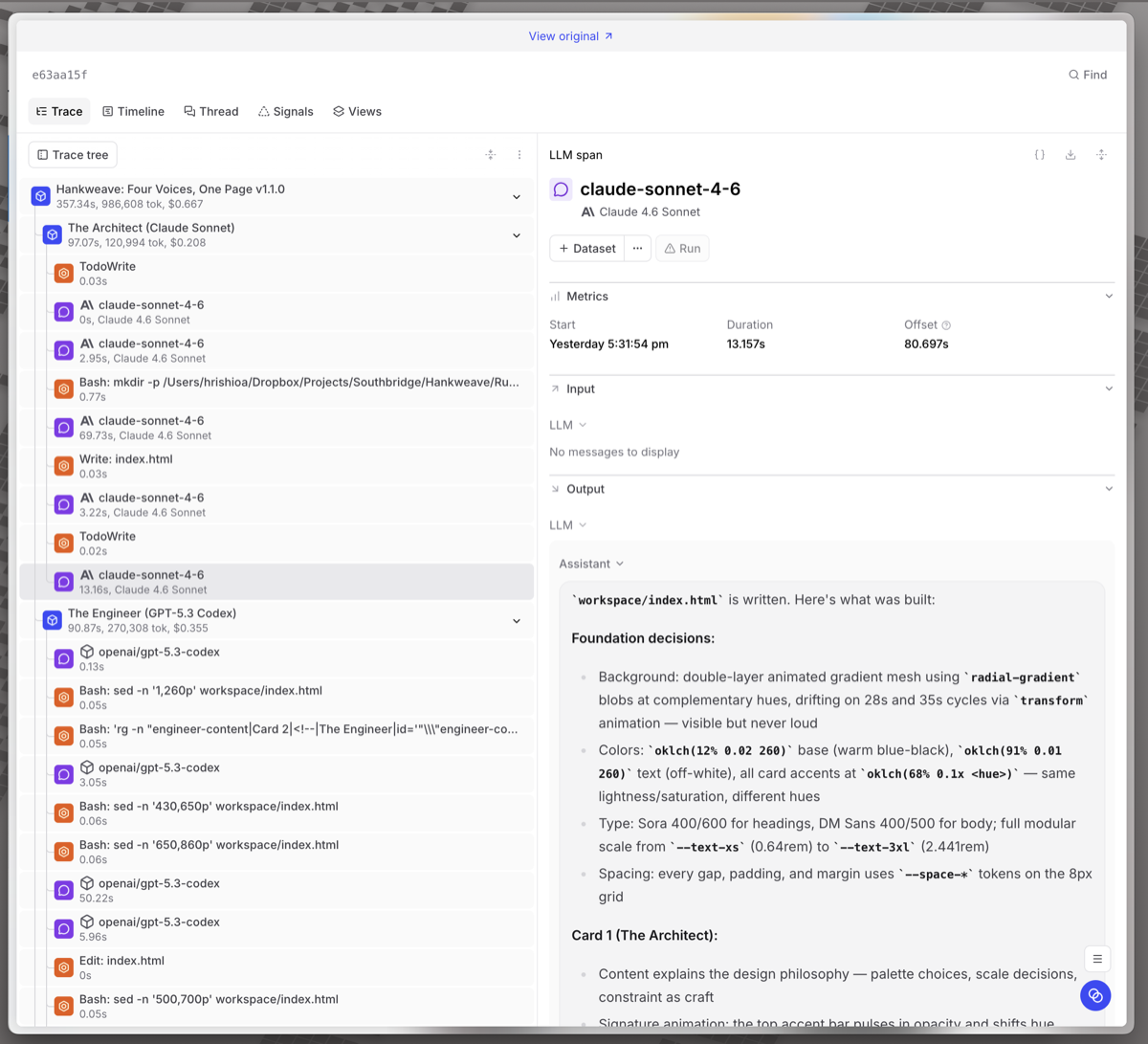Select the first TodoWrite 0.03s span

[277, 274]
